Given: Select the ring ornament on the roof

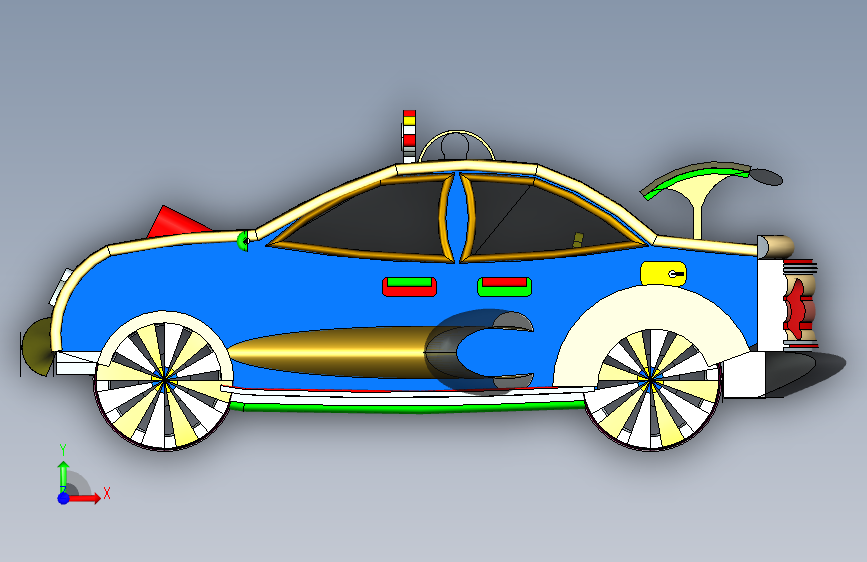Looking at the screenshot, I should click(456, 145).
